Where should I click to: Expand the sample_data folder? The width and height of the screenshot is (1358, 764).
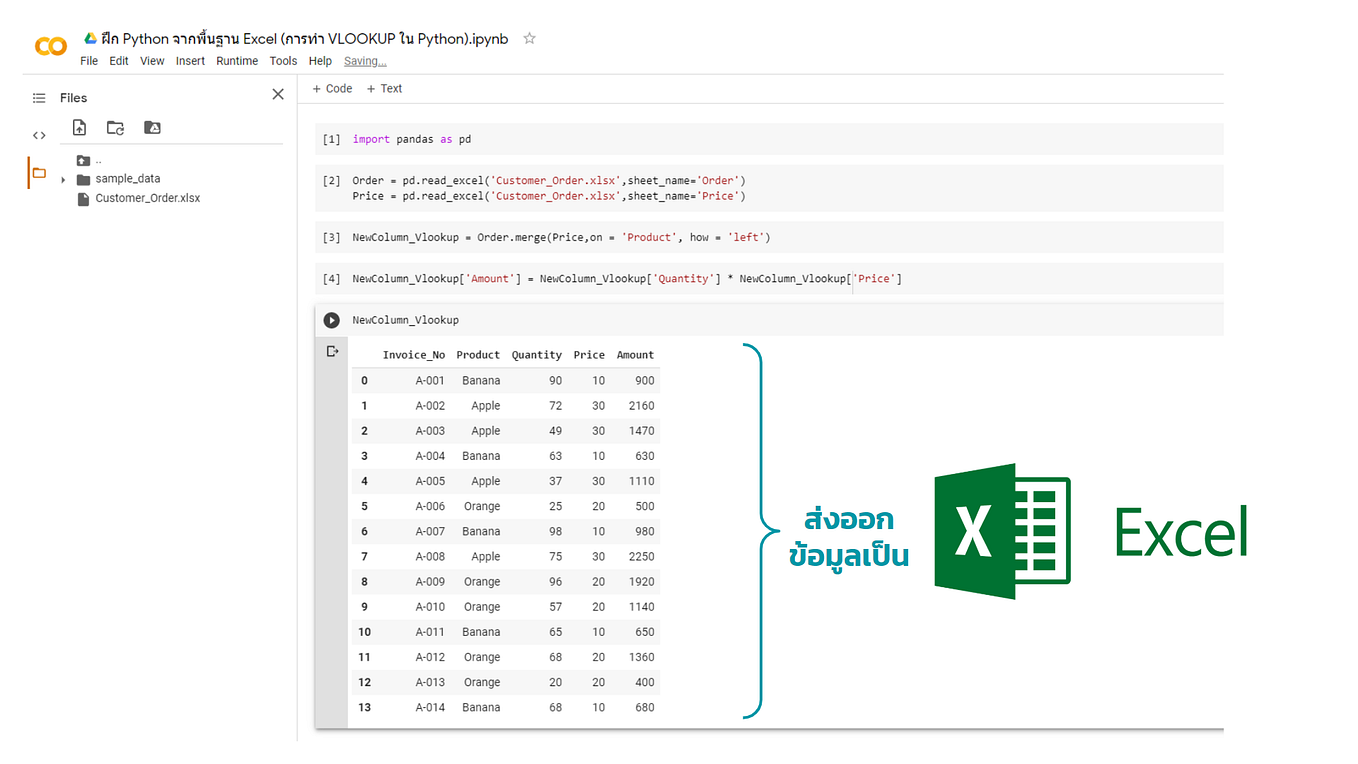(65, 180)
